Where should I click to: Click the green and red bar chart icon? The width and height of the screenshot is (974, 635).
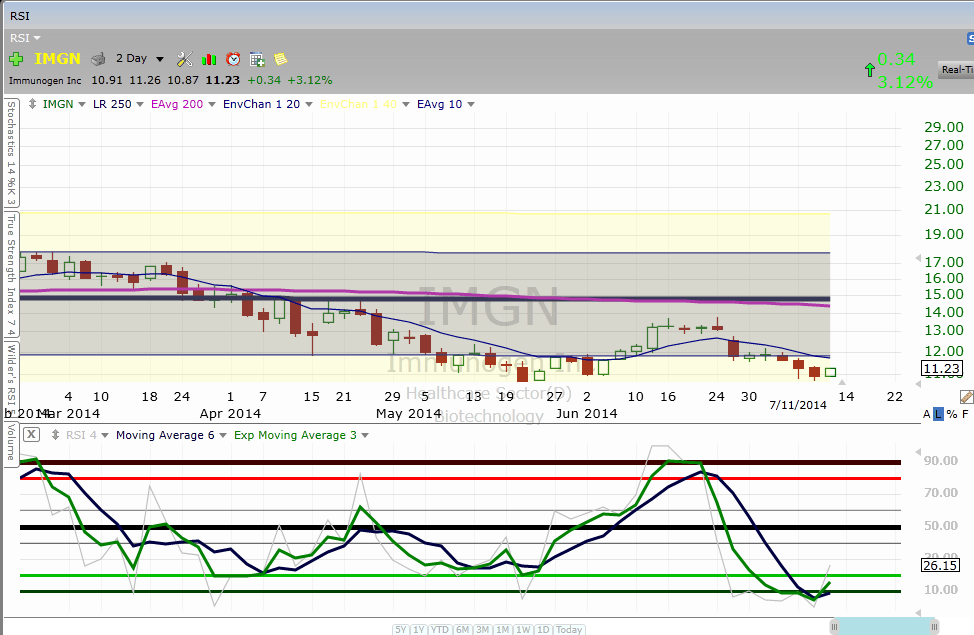point(209,59)
